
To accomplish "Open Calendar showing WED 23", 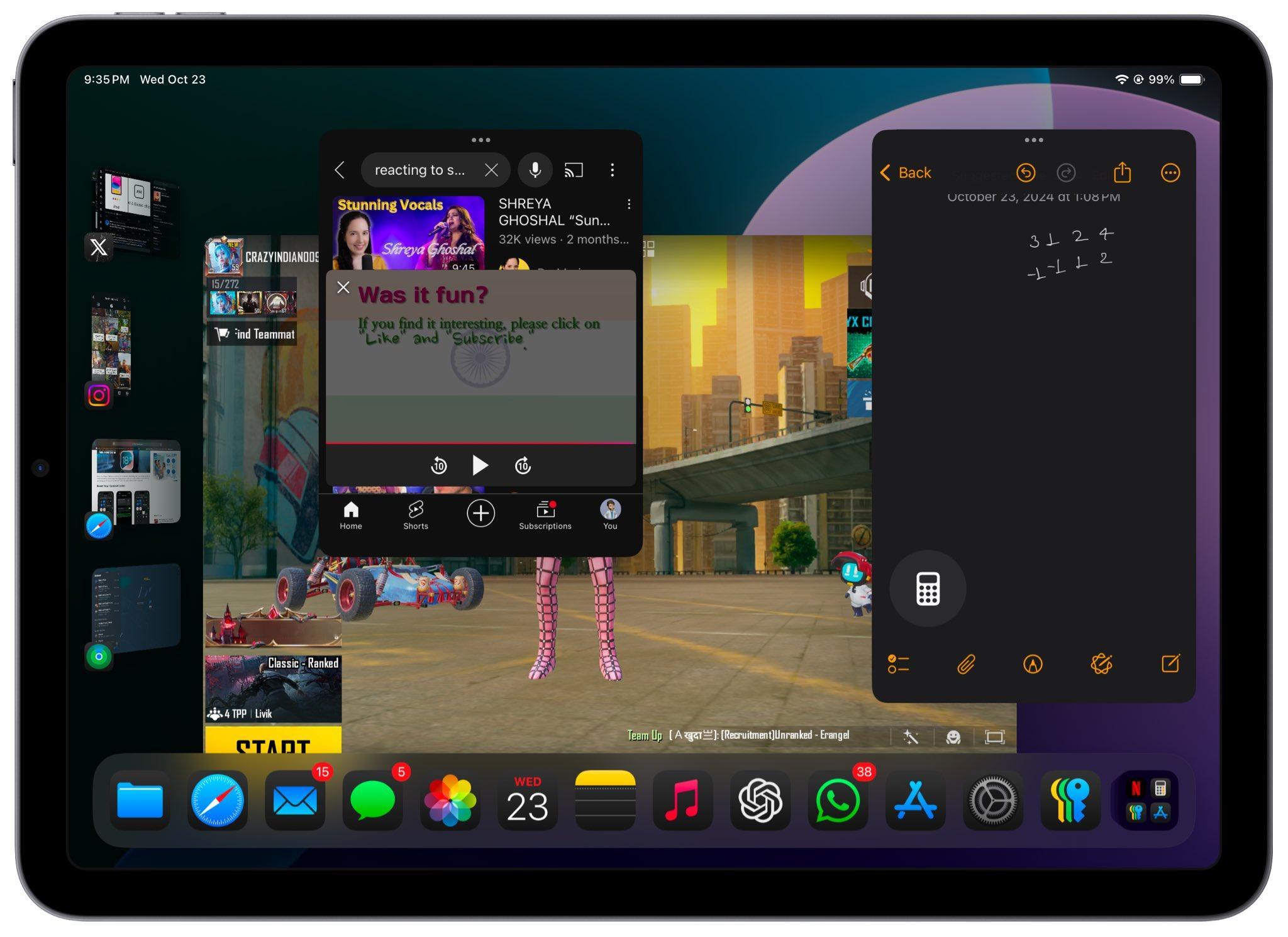I will pyautogui.click(x=528, y=801).
